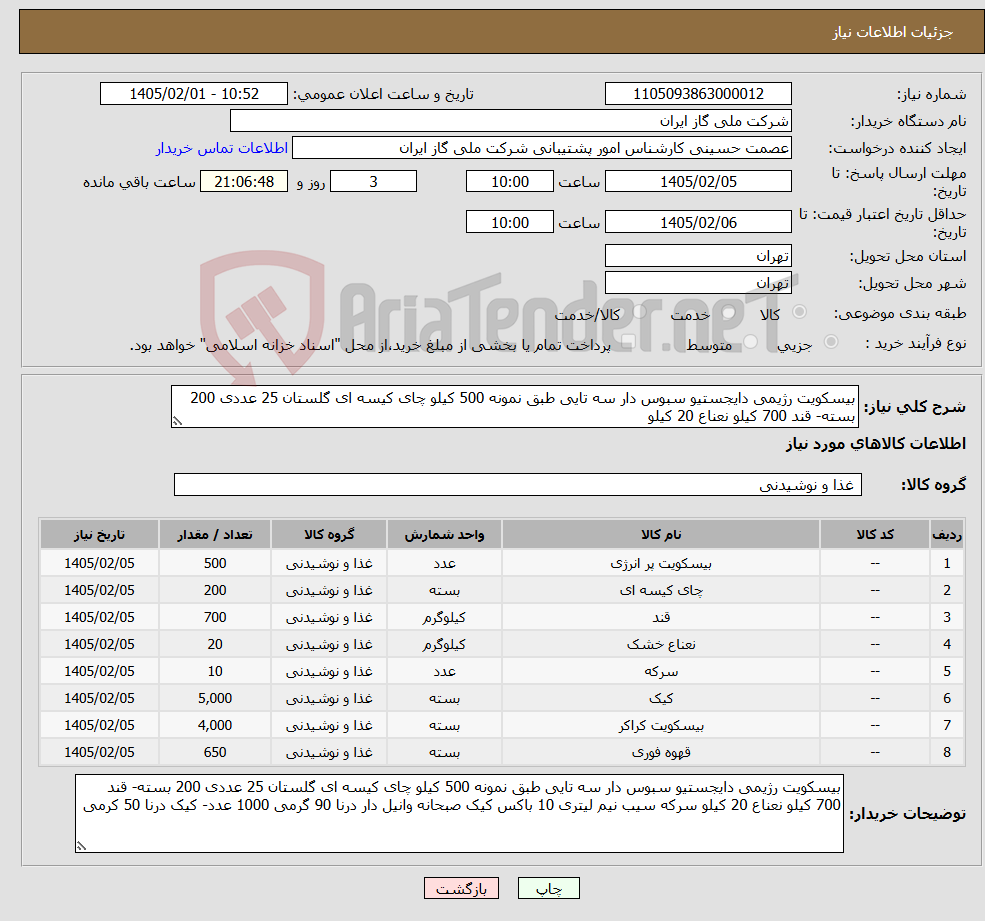Click the چاپ print button
Viewport: 985px width, 921px height.
point(548,888)
